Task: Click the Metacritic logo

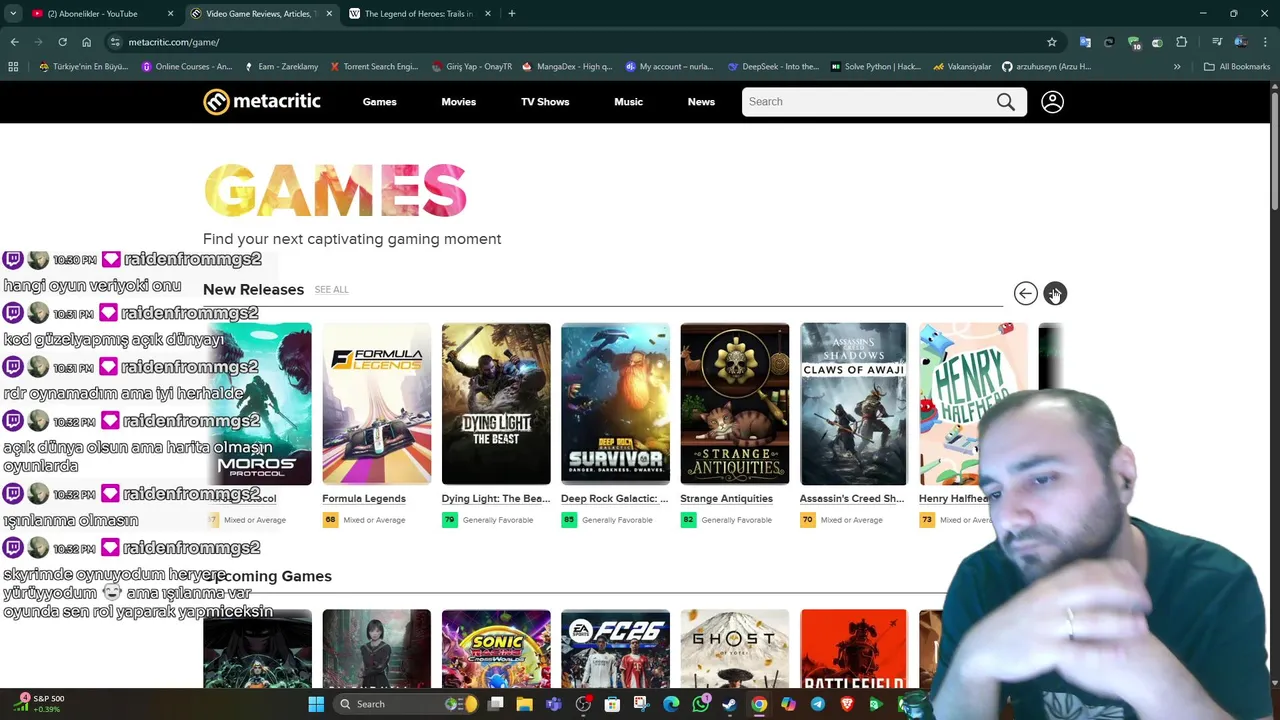Action: click(x=262, y=102)
